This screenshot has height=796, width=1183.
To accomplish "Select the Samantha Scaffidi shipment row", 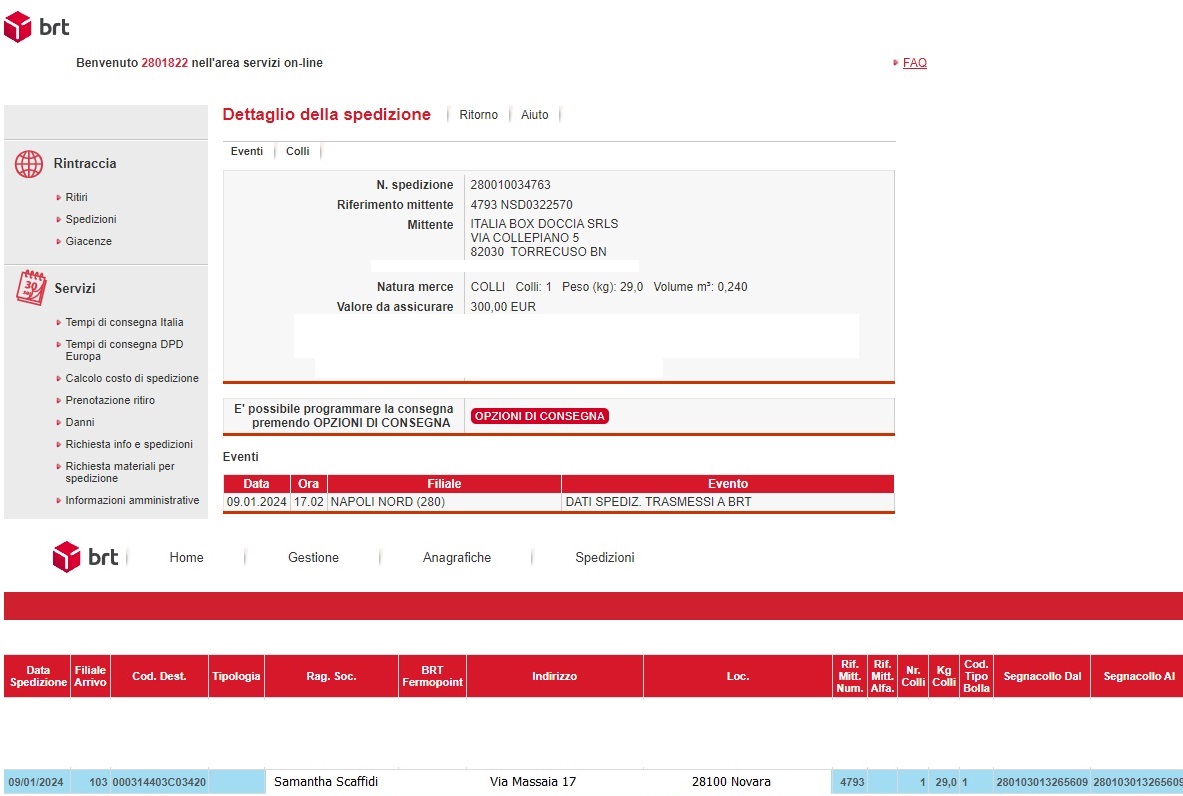I will point(326,782).
